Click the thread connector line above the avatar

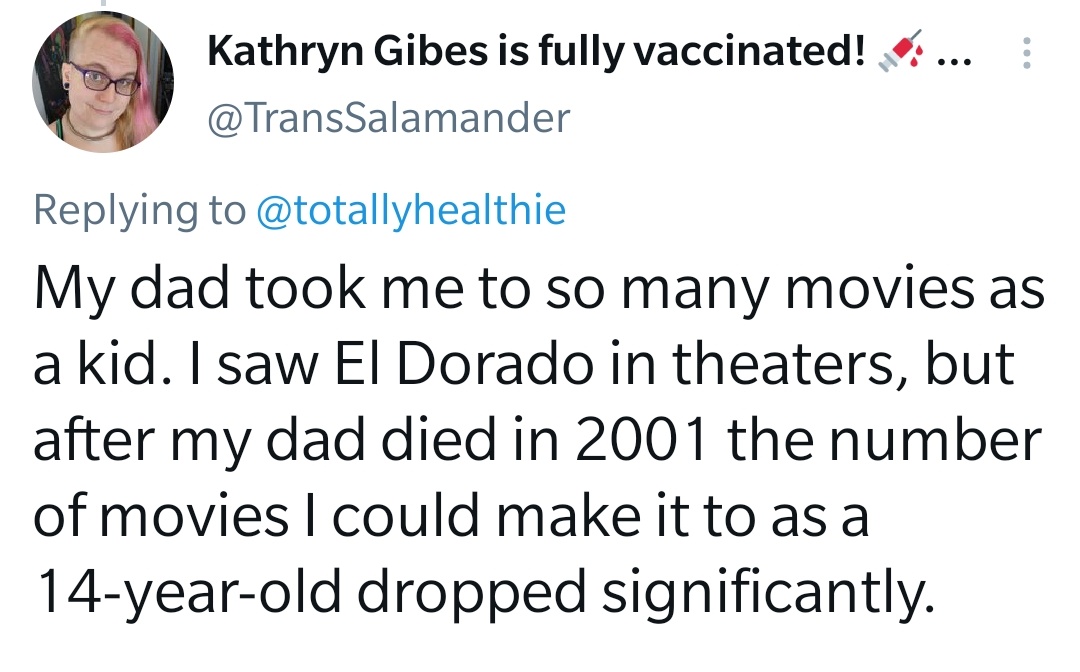click(x=103, y=3)
